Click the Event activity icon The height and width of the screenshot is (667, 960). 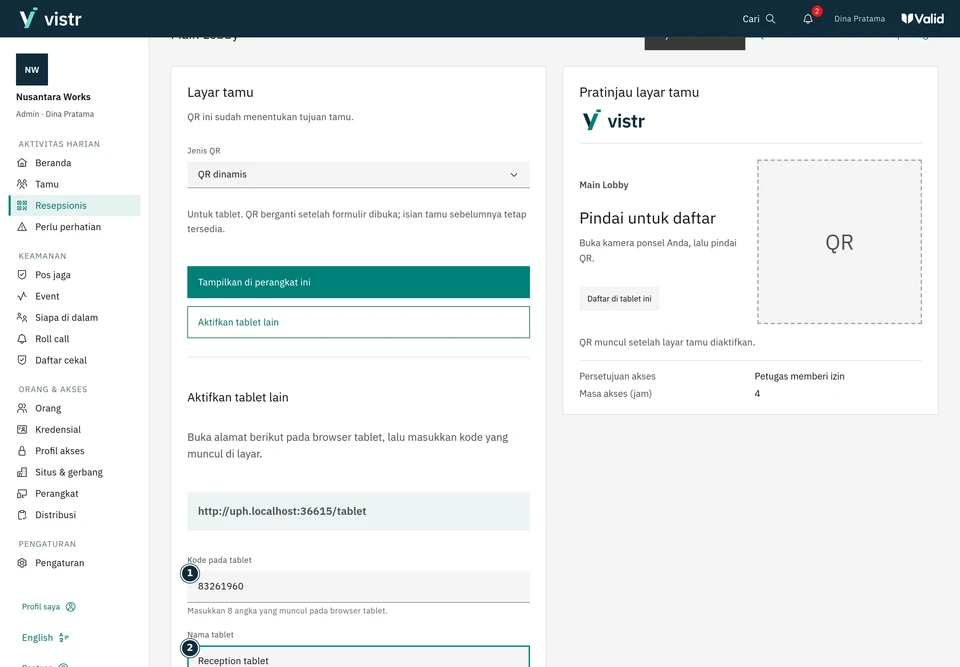coord(22,296)
